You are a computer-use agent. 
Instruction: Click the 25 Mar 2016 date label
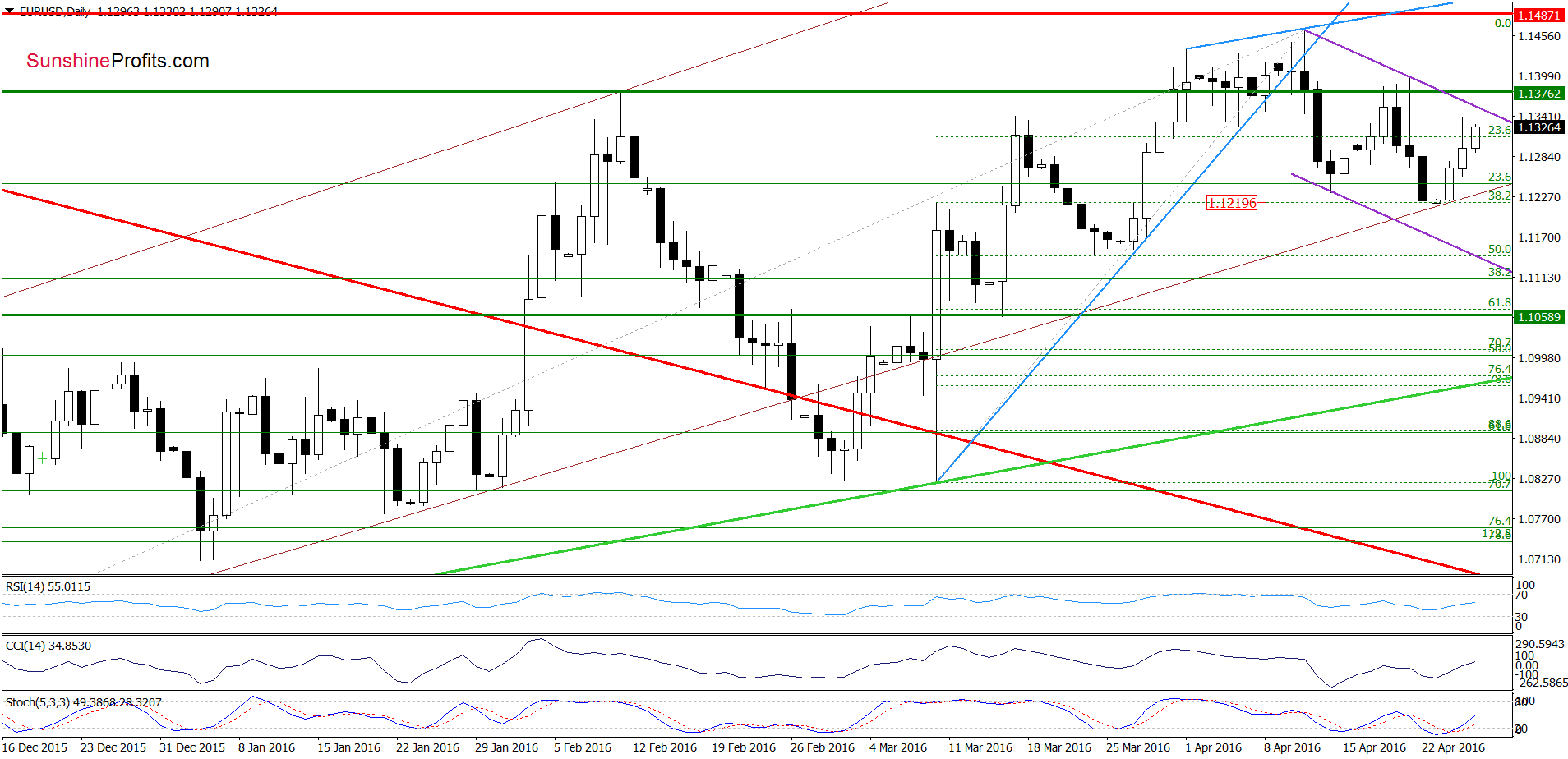1138,747
